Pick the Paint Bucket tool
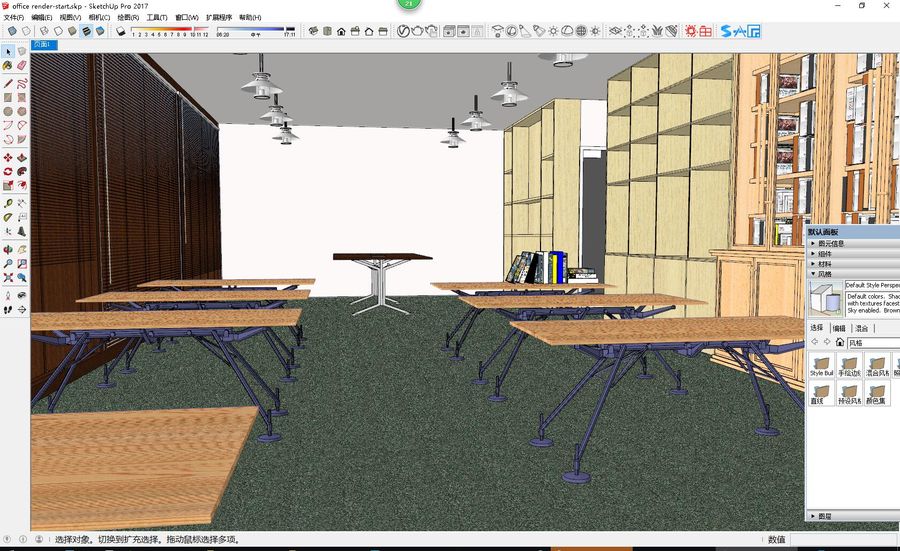900x551 pixels. tap(8, 65)
